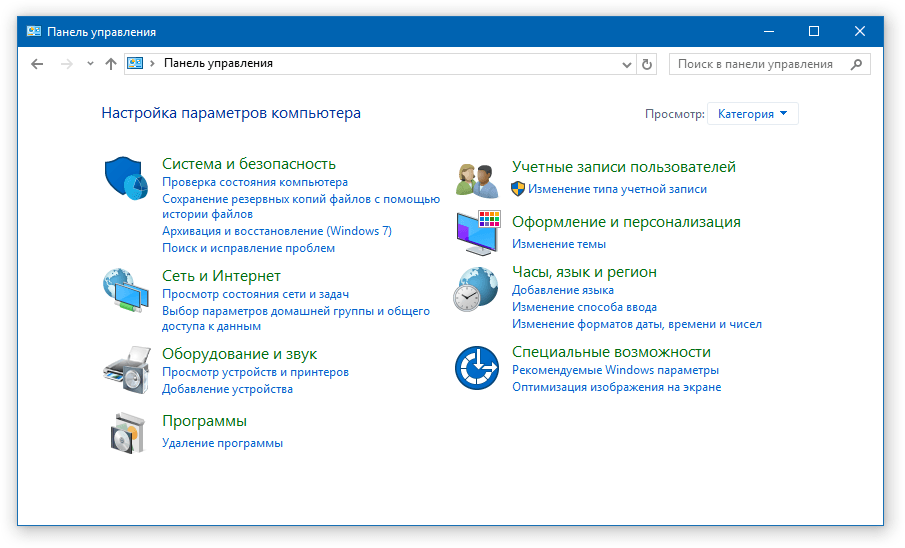Open Просмотр состояния сети и задач

(x=256, y=294)
